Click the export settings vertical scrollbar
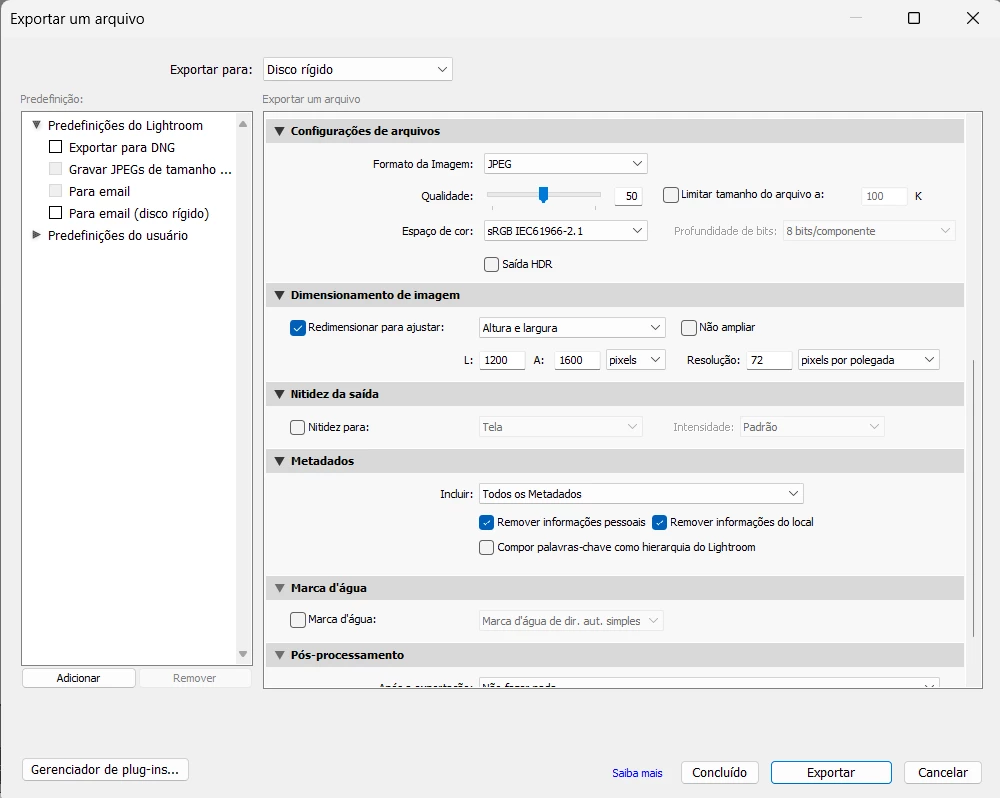The image size is (1000, 798). click(x=973, y=498)
